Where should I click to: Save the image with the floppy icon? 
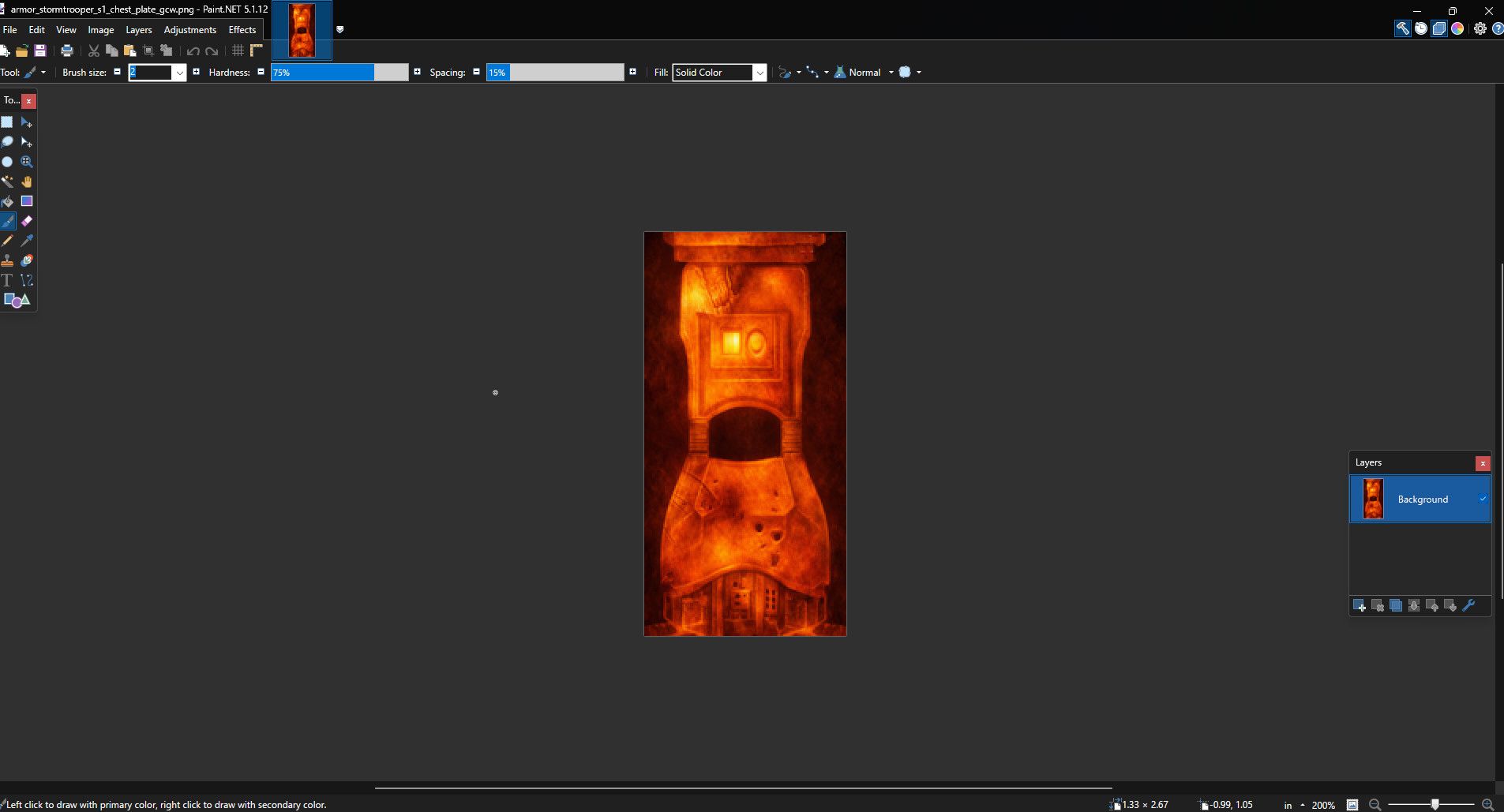[40, 51]
